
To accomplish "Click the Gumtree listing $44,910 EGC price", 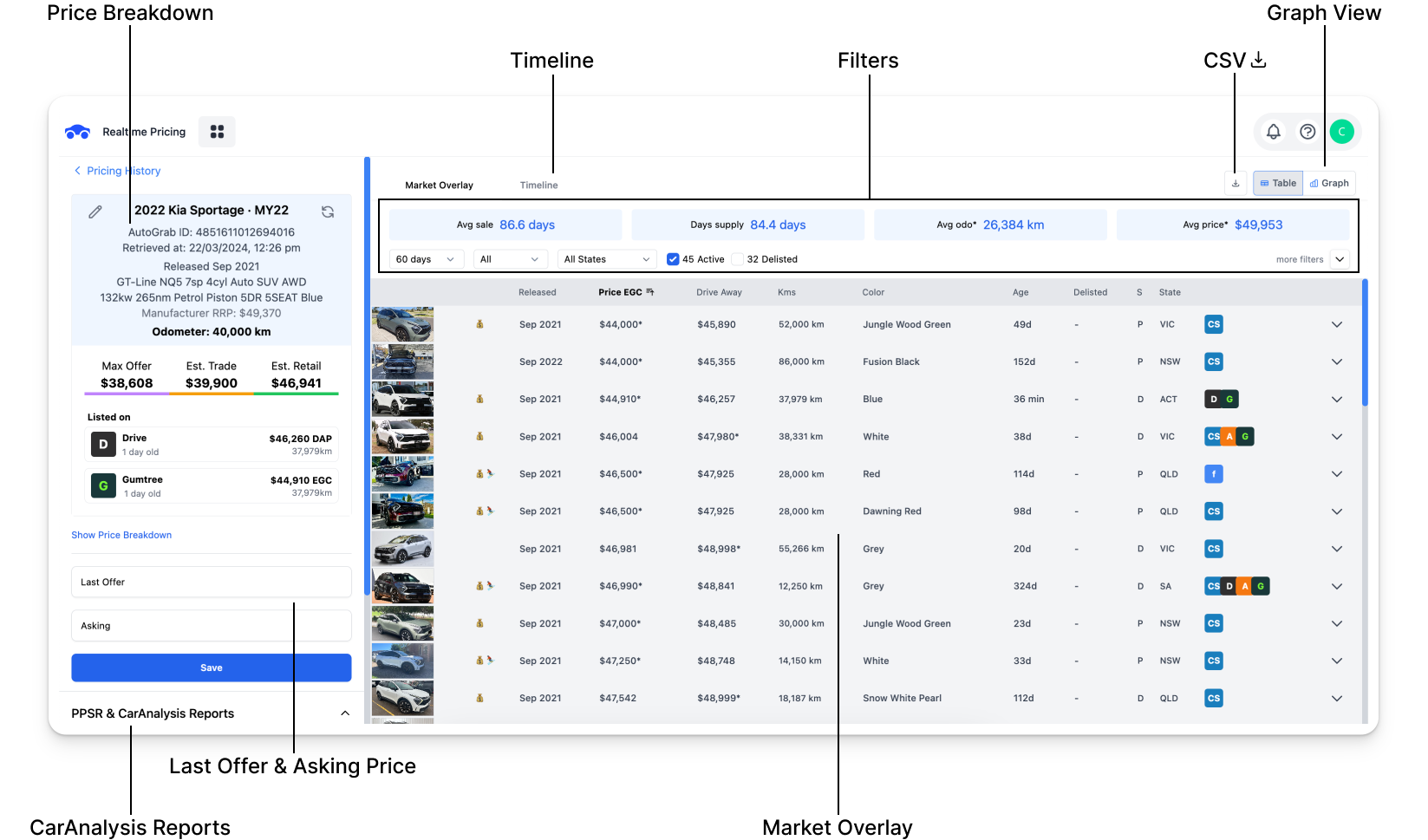I will (x=301, y=480).
